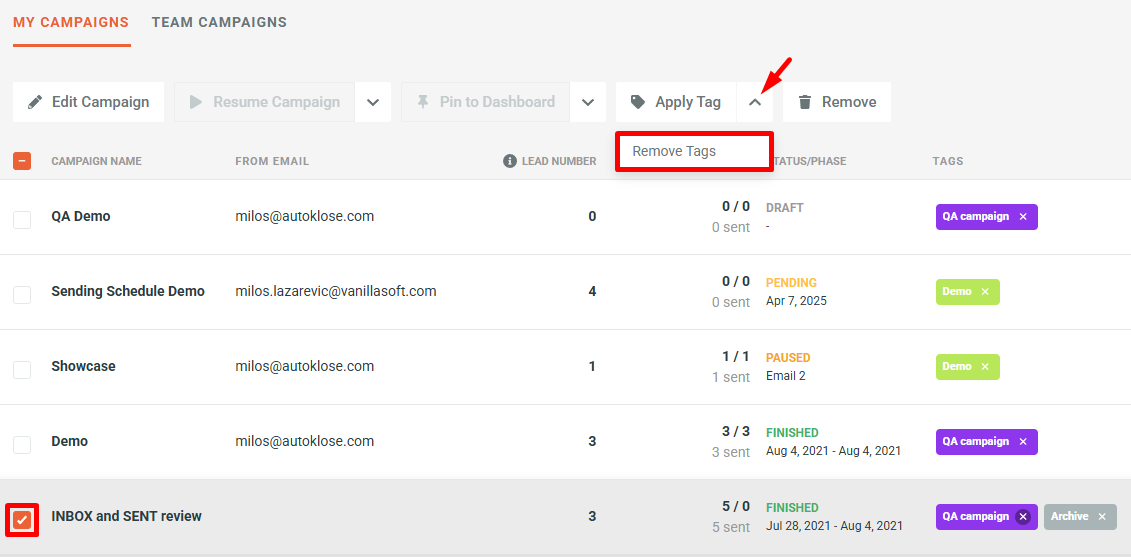Remove QA campaign tag from INBOX review row

tap(1022, 517)
